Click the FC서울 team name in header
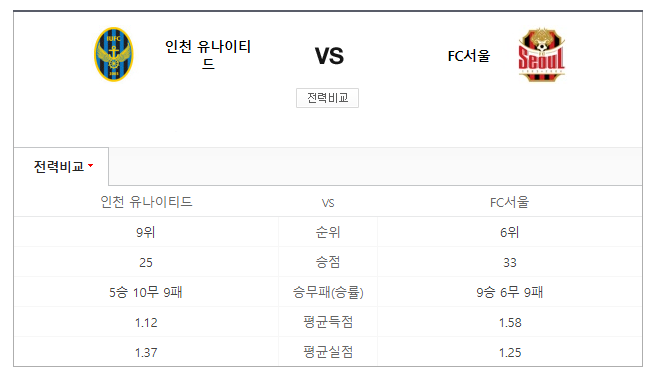The width and height of the screenshot is (652, 372). tap(469, 56)
